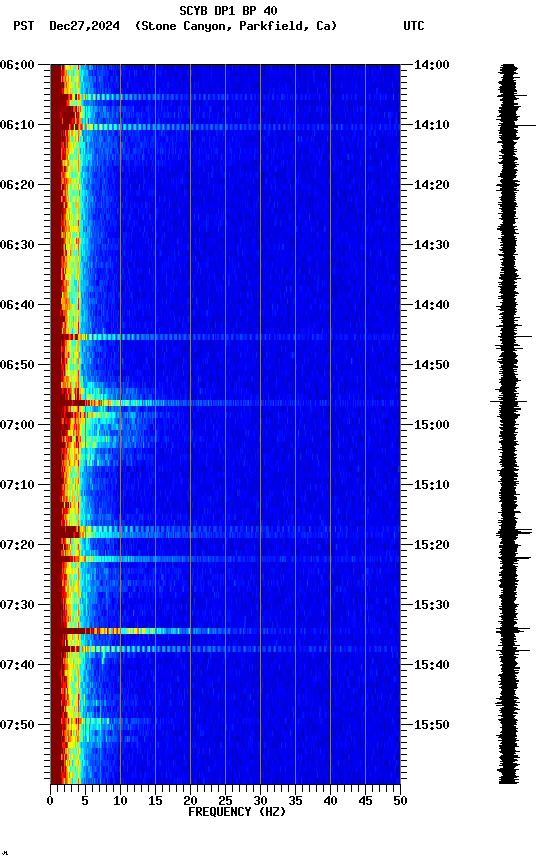
Task: Click the "14:20" UTC time label
Action: pyautogui.click(x=432, y=185)
